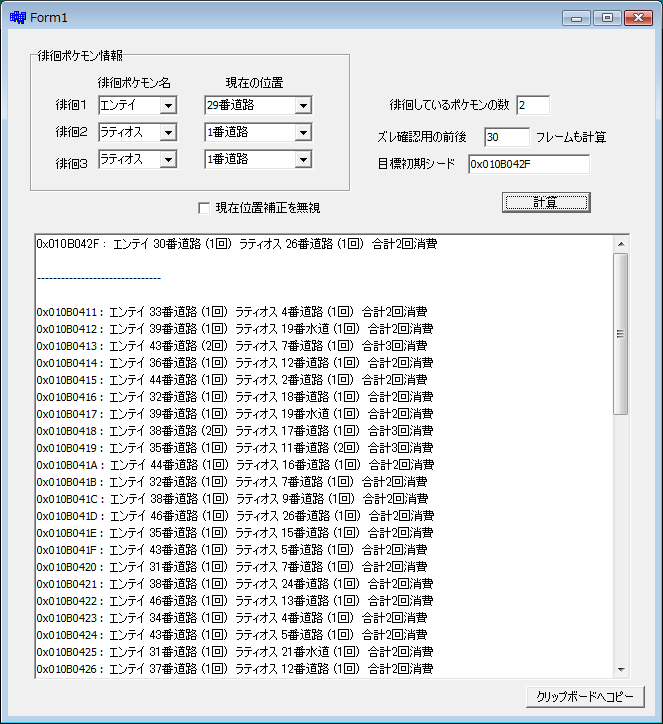Viewport: 663px width, 724px height.
Task: Click the Form1 application icon in title bar
Action: click(x=18, y=18)
